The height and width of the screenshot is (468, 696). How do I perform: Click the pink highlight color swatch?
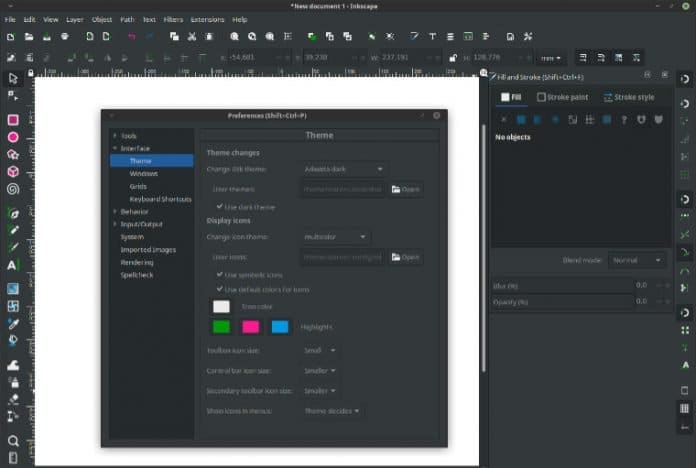(x=250, y=327)
